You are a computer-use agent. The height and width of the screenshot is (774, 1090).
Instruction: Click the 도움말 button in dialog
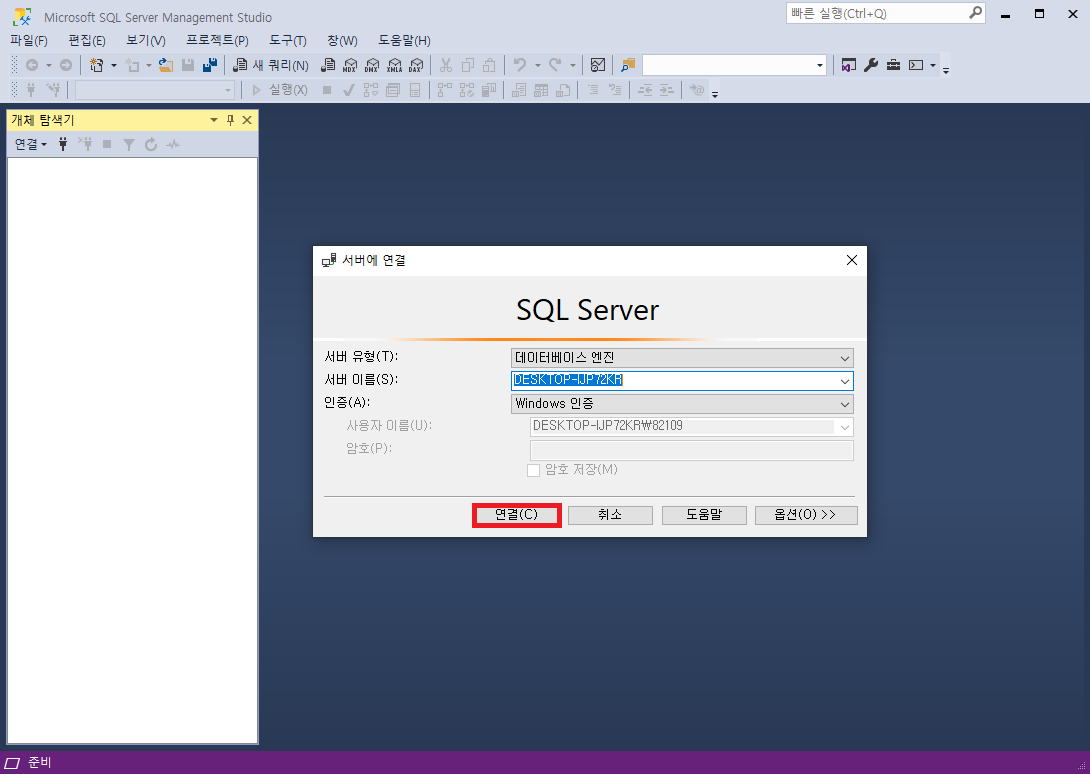coord(704,515)
